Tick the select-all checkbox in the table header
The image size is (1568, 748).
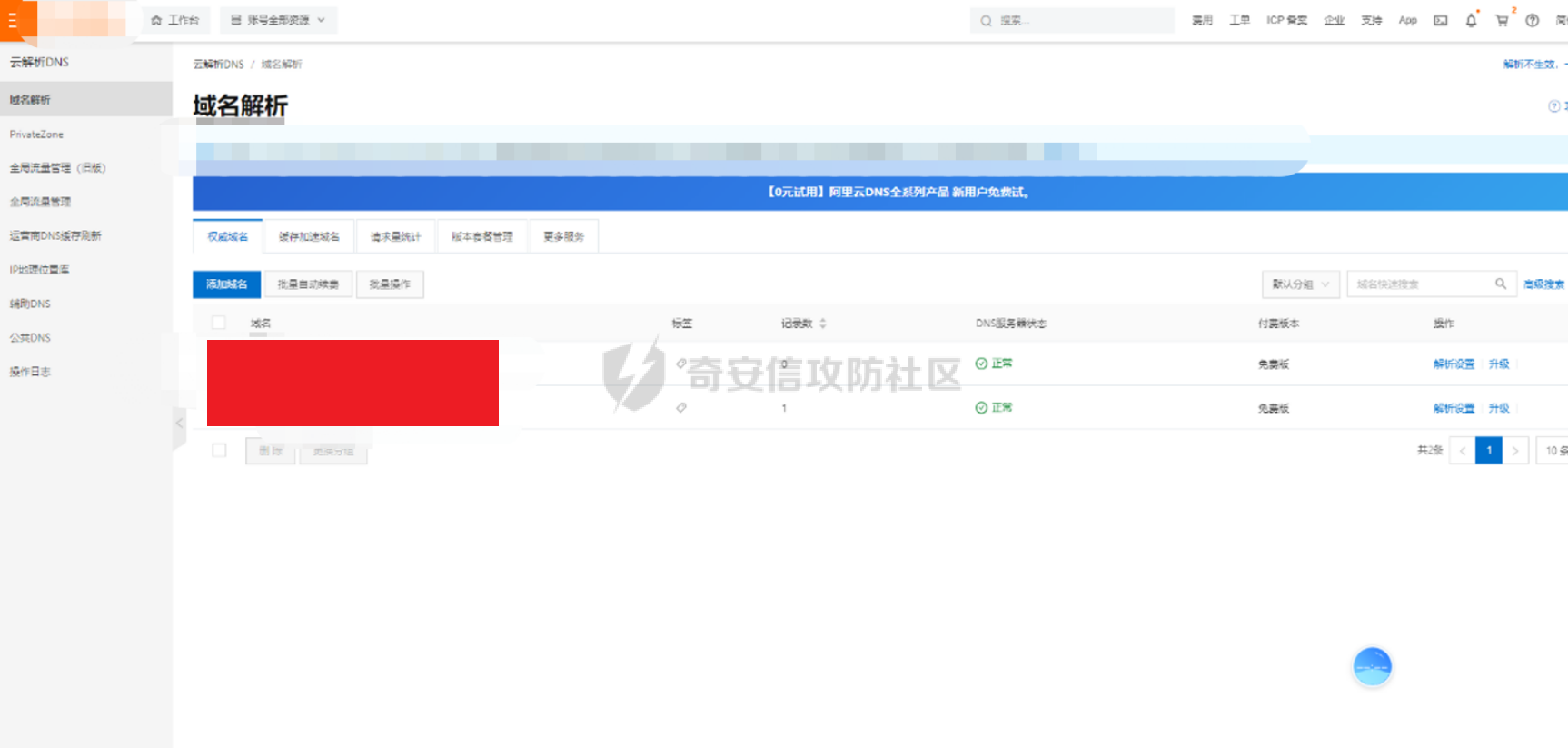coord(218,323)
